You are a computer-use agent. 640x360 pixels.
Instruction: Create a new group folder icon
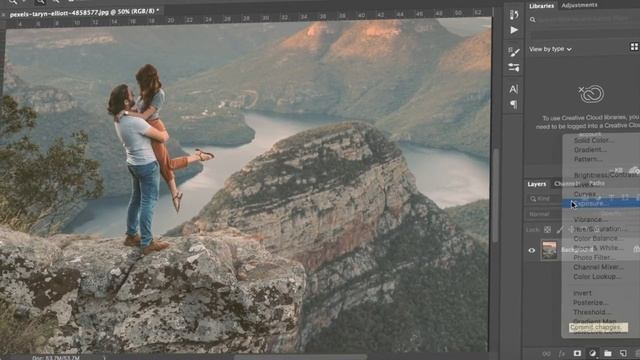point(608,353)
